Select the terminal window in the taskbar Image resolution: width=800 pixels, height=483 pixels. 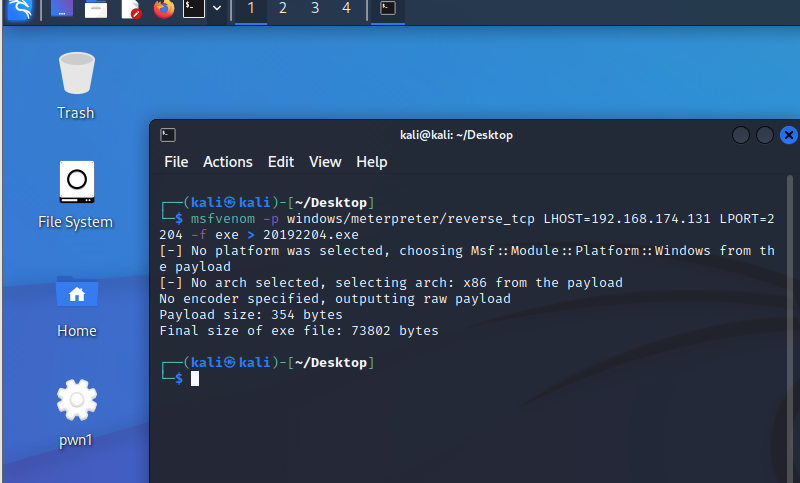coord(388,9)
